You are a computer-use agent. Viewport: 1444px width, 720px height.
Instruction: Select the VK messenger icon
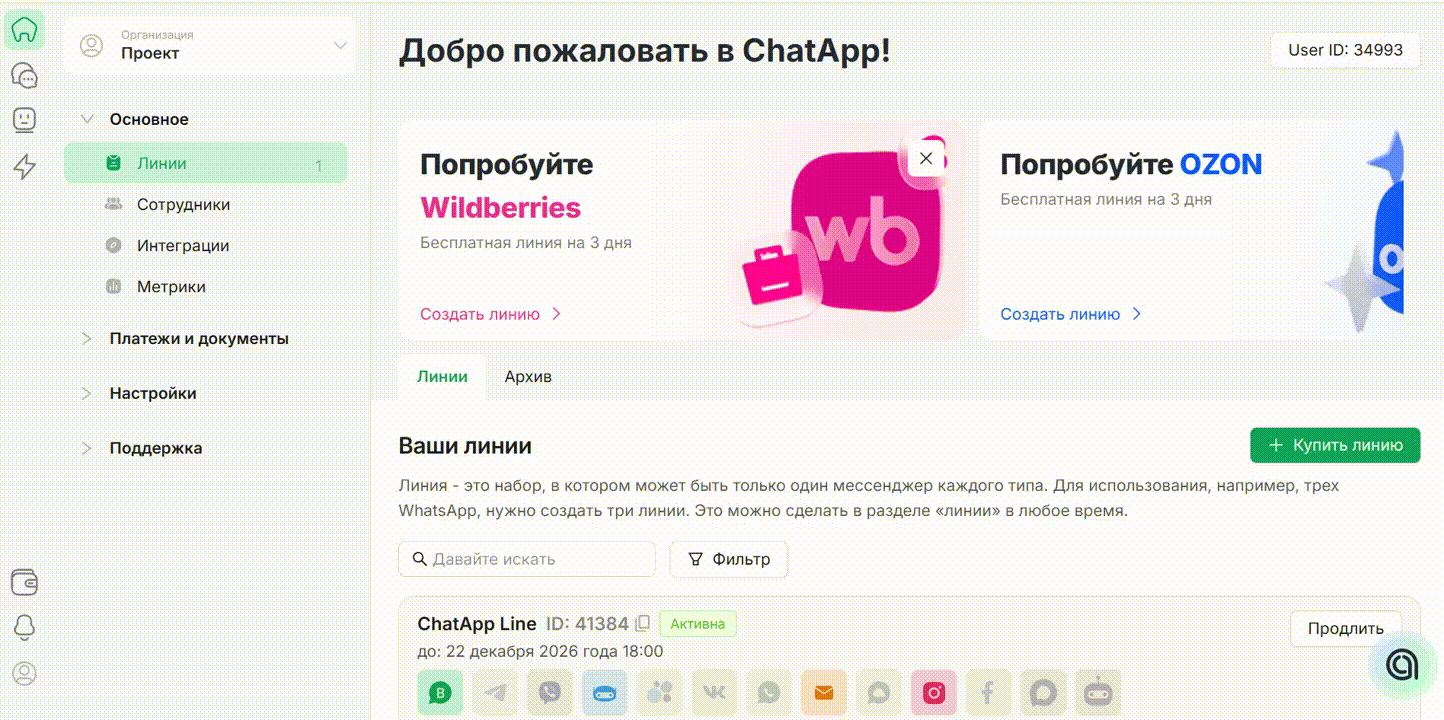(714, 692)
